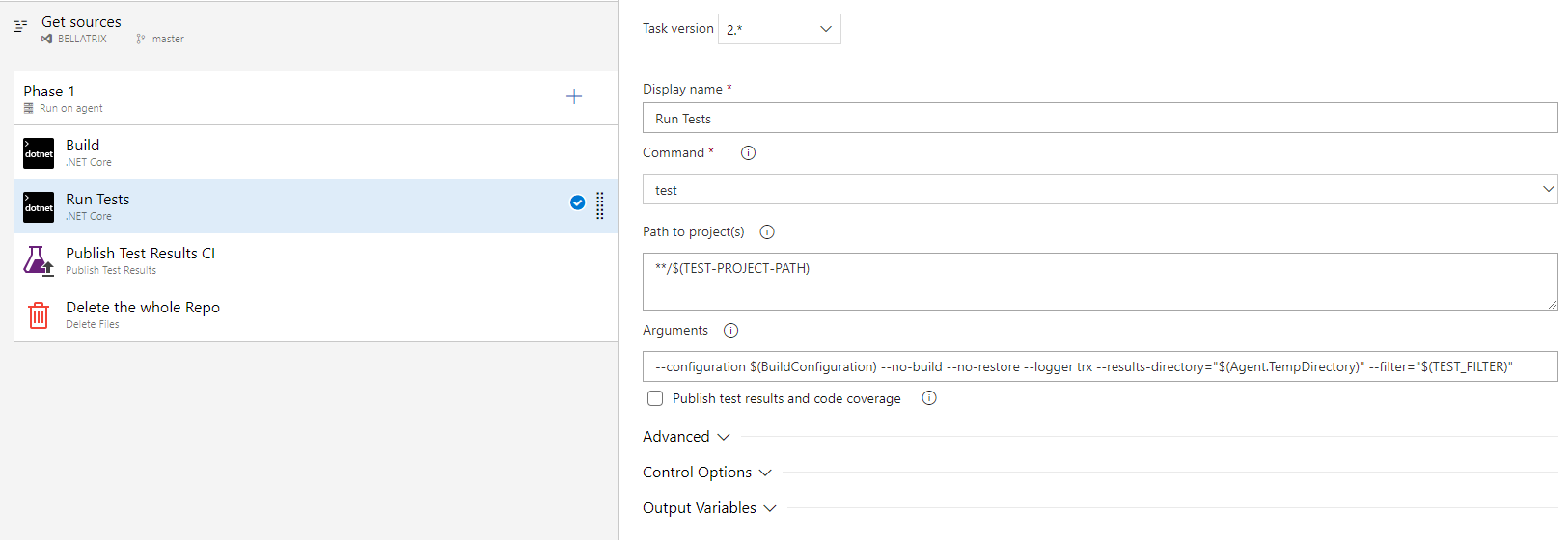Screen dimensions: 1568x540
Task: Select the Run Tests task
Action: [x=316, y=206]
